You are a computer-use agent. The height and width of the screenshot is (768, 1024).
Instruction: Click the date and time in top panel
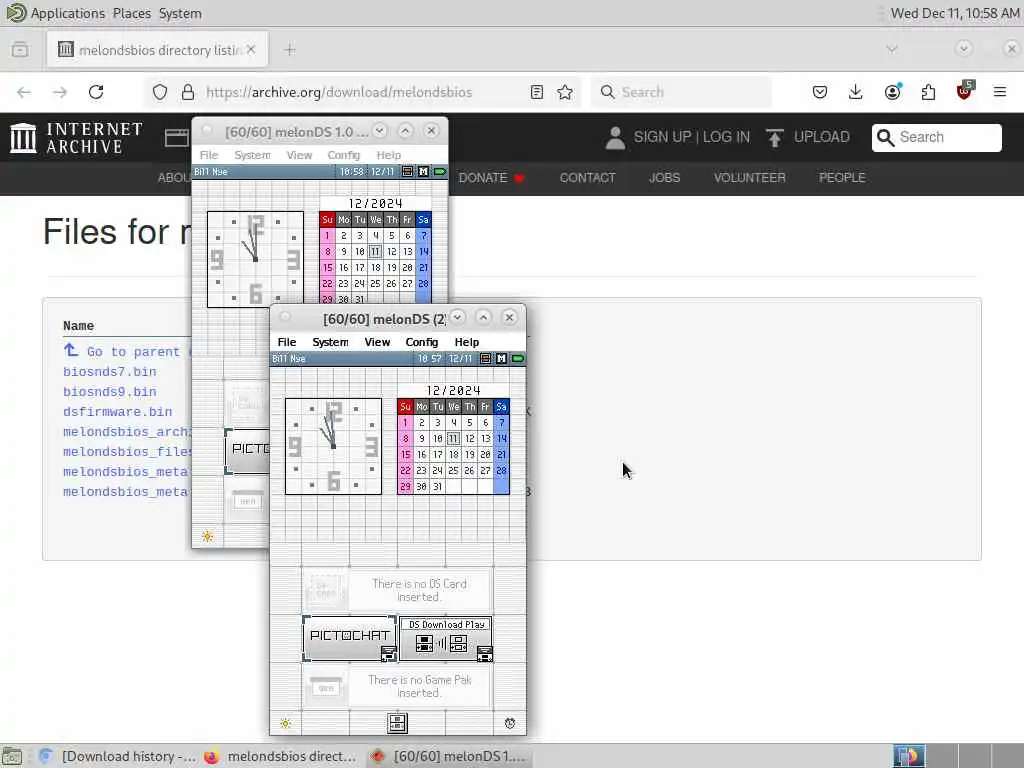[955, 13]
